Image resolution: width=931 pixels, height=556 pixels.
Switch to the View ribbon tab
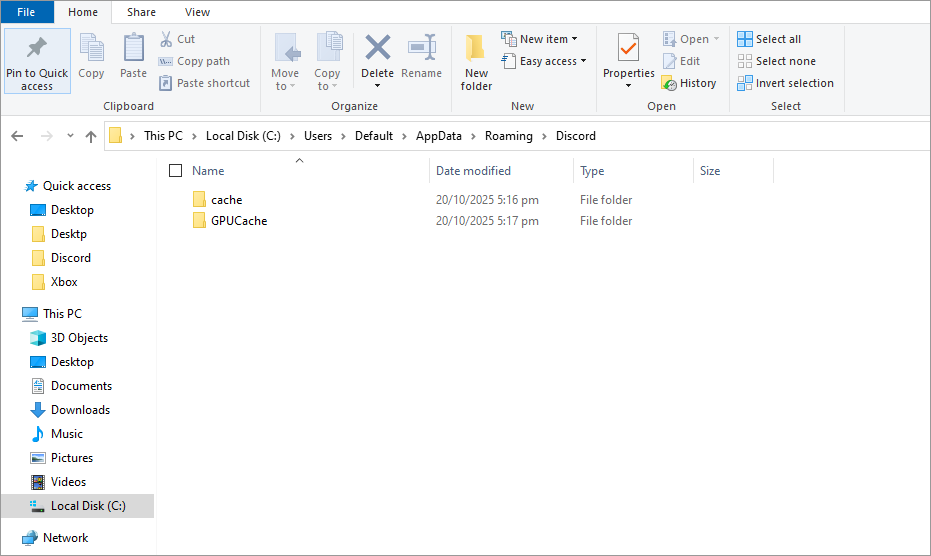197,12
